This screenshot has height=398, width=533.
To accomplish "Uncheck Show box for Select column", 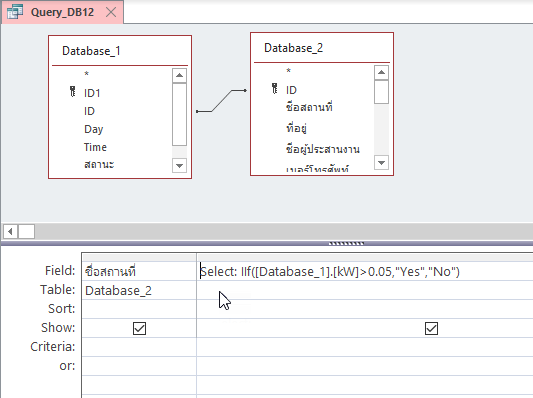I will coord(431,328).
